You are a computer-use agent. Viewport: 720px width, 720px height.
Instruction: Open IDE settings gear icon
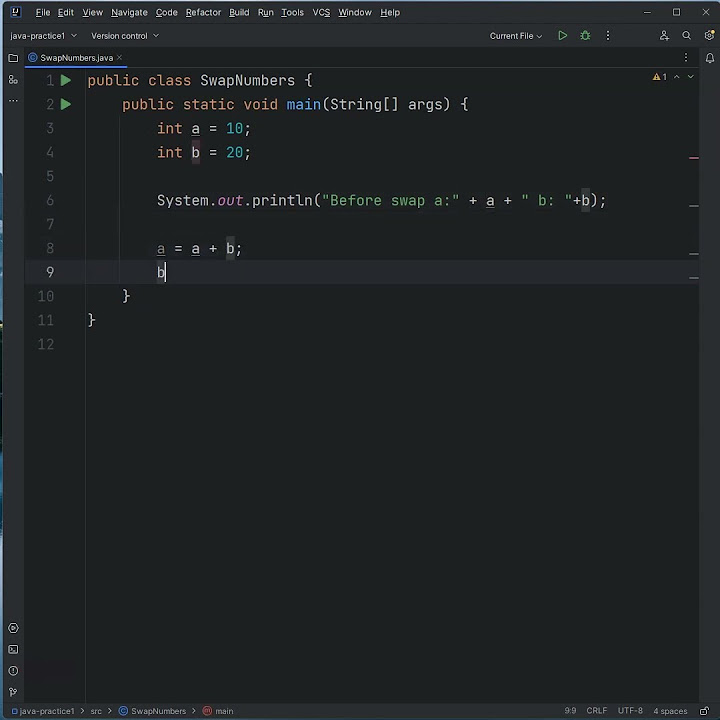pyautogui.click(x=709, y=35)
